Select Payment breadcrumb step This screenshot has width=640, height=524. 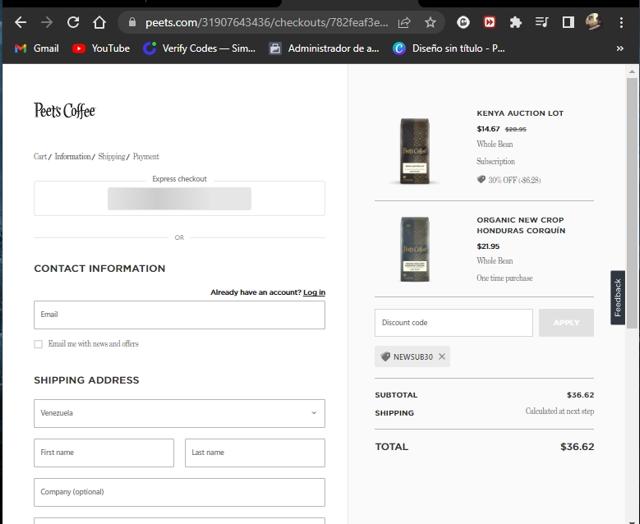[x=146, y=156]
